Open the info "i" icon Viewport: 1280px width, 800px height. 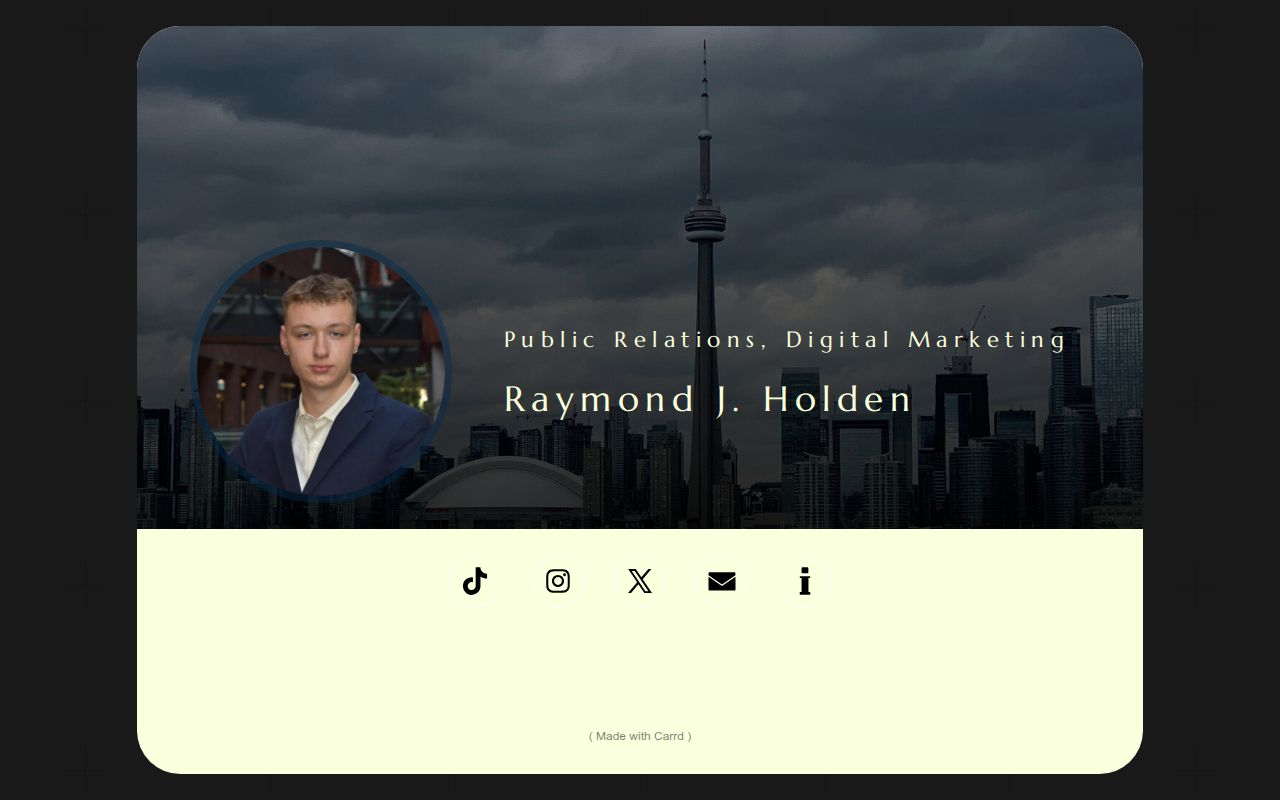pos(804,581)
